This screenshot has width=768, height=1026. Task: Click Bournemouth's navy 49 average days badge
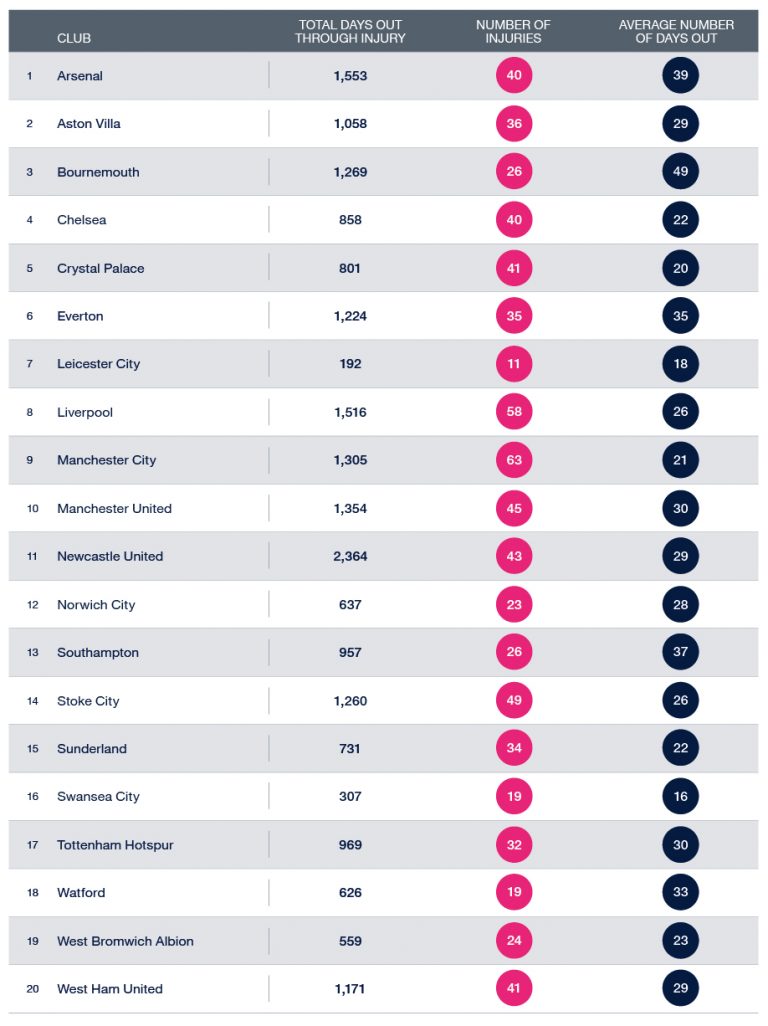(680, 171)
